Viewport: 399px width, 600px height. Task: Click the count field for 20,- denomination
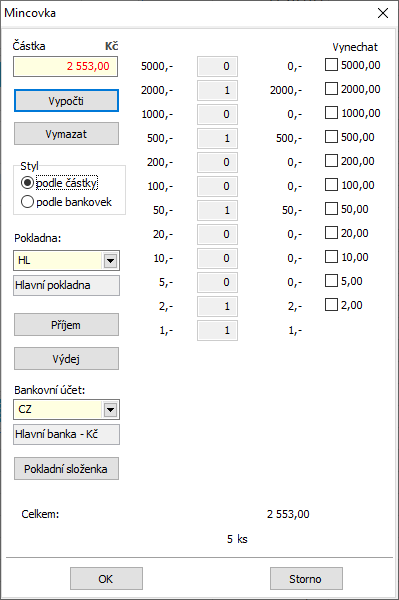pyautogui.click(x=217, y=234)
